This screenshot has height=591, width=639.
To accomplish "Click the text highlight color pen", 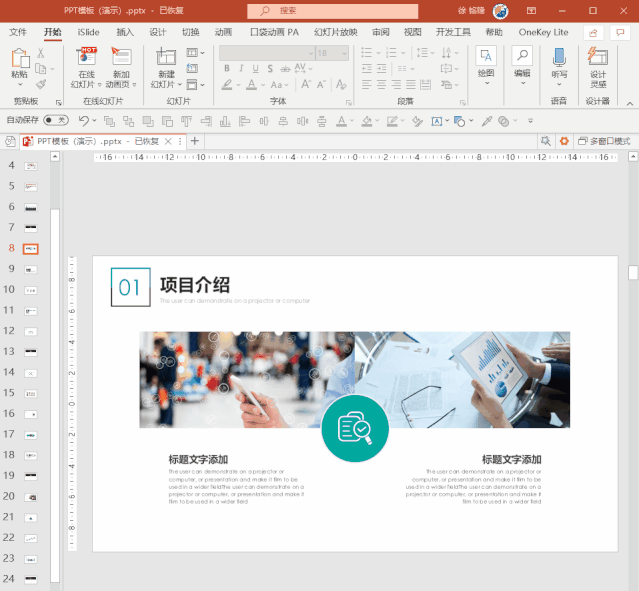I will point(227,85).
